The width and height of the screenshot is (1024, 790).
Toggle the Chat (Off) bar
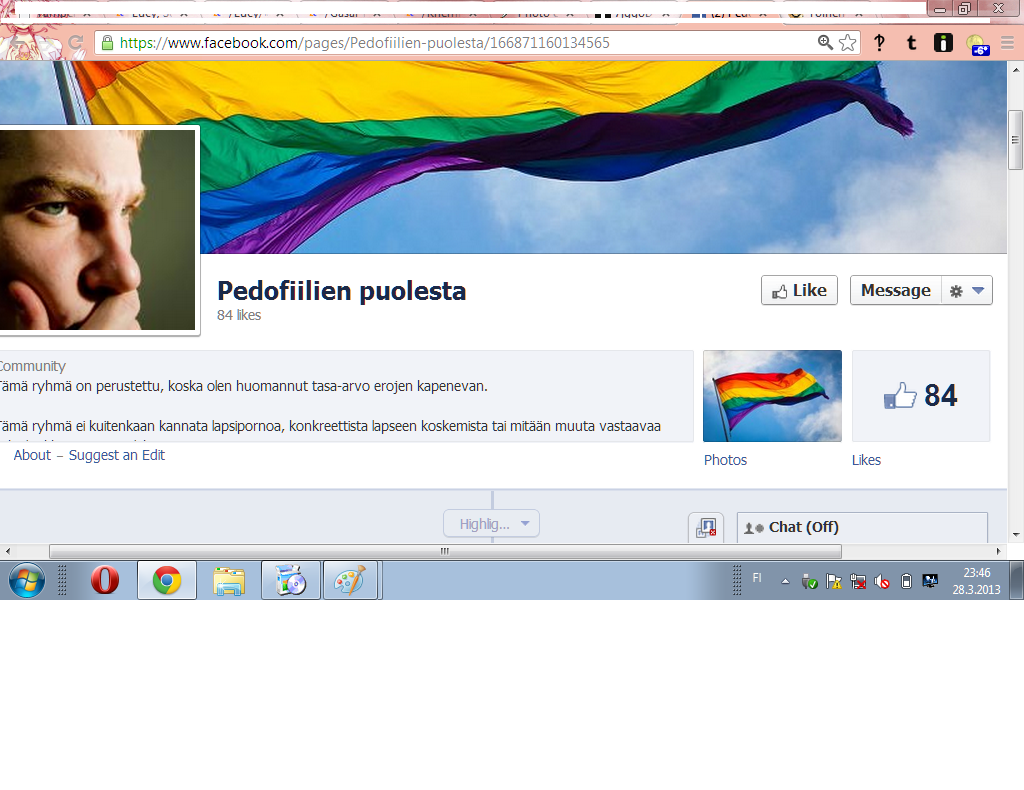pyautogui.click(x=862, y=528)
